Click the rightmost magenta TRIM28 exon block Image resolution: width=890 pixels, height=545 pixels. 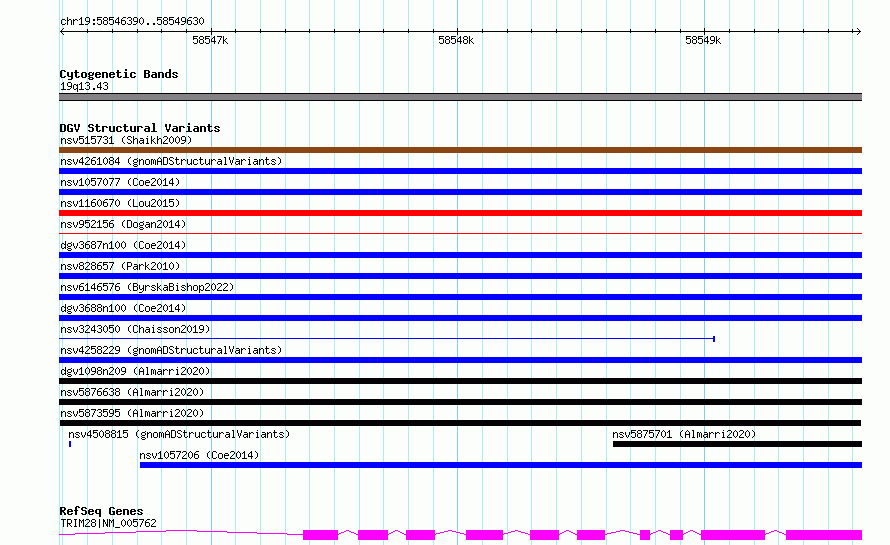pos(824,535)
